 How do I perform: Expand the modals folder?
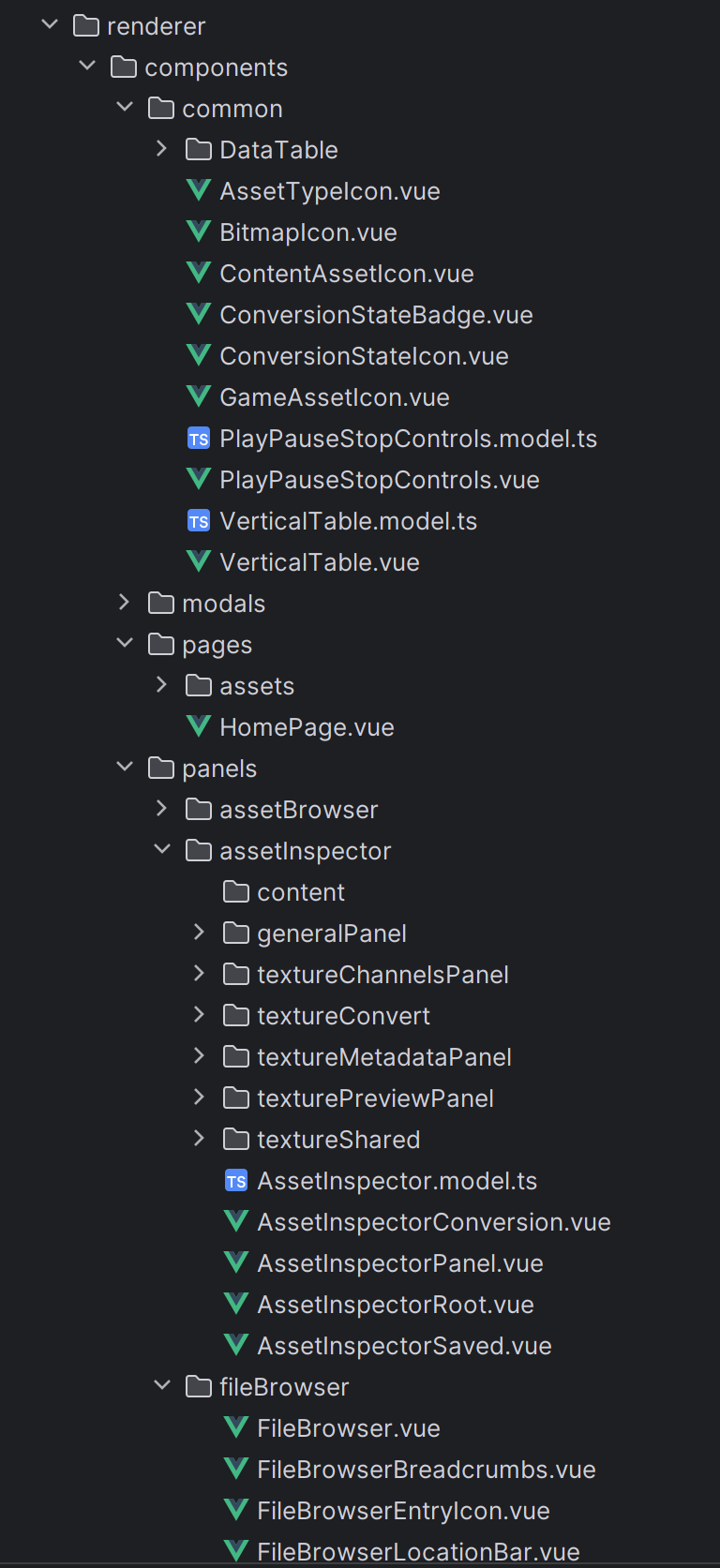(x=124, y=603)
